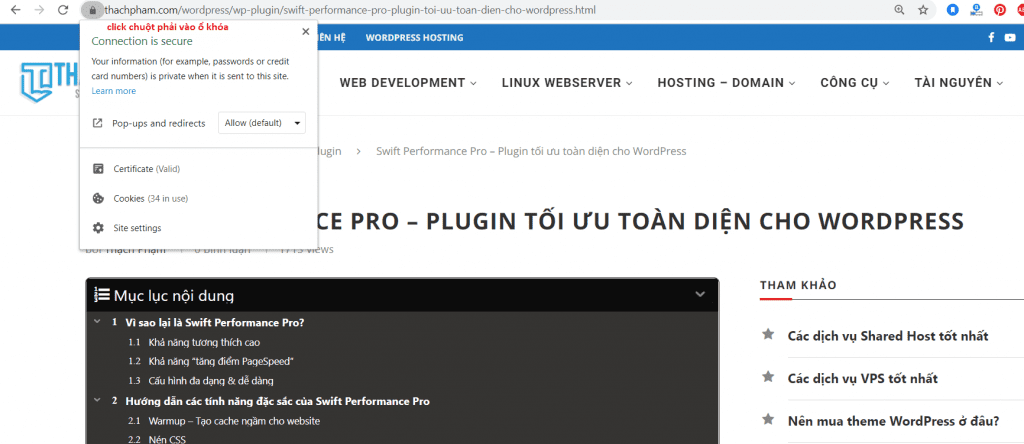Go back using the browser back arrow
1024x444 pixels.
point(13,10)
